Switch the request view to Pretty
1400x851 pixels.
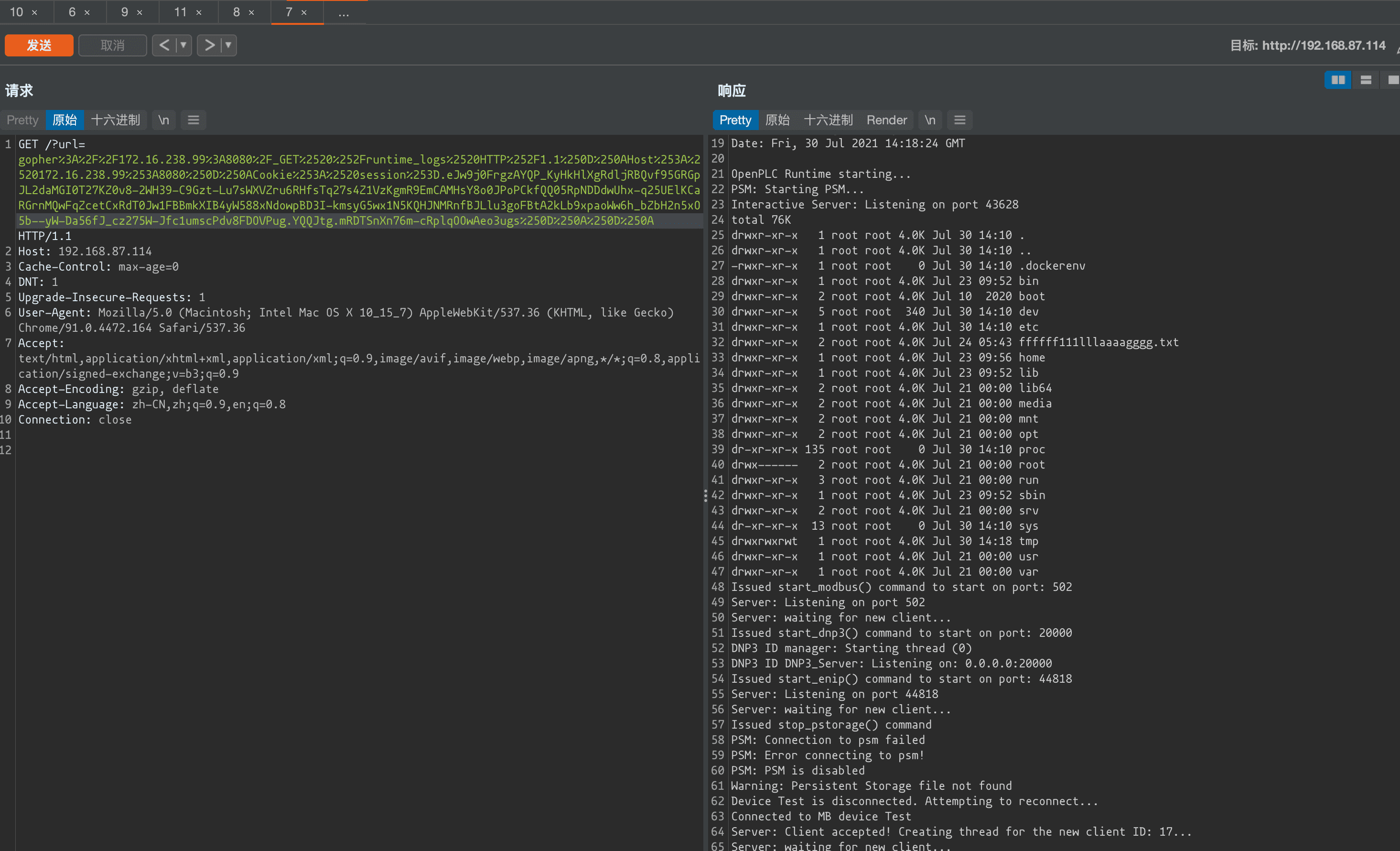click(x=23, y=120)
